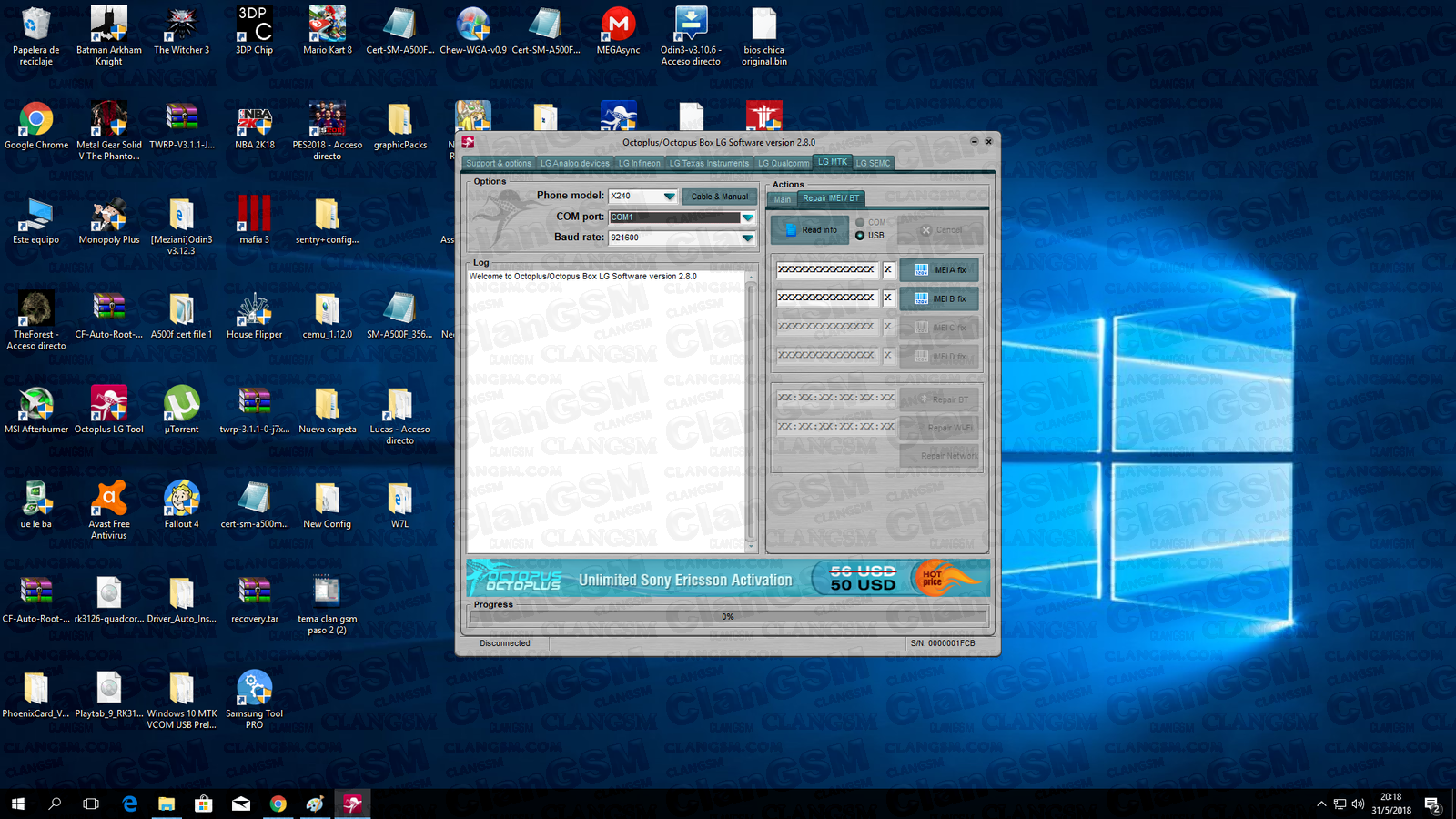Open the Chew-WGA-v0.9 desktop icon

(473, 32)
